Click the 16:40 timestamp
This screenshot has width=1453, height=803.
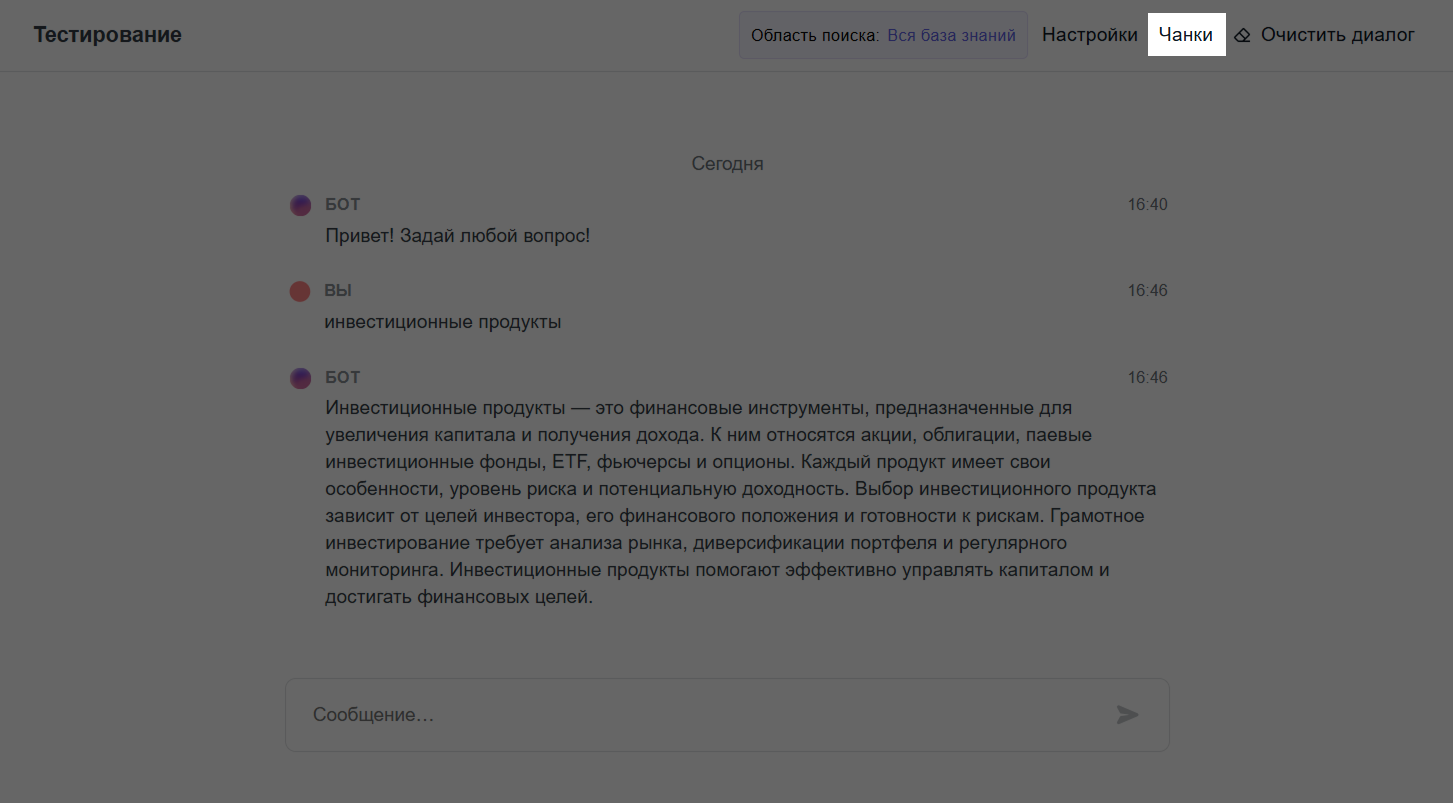(x=1147, y=205)
